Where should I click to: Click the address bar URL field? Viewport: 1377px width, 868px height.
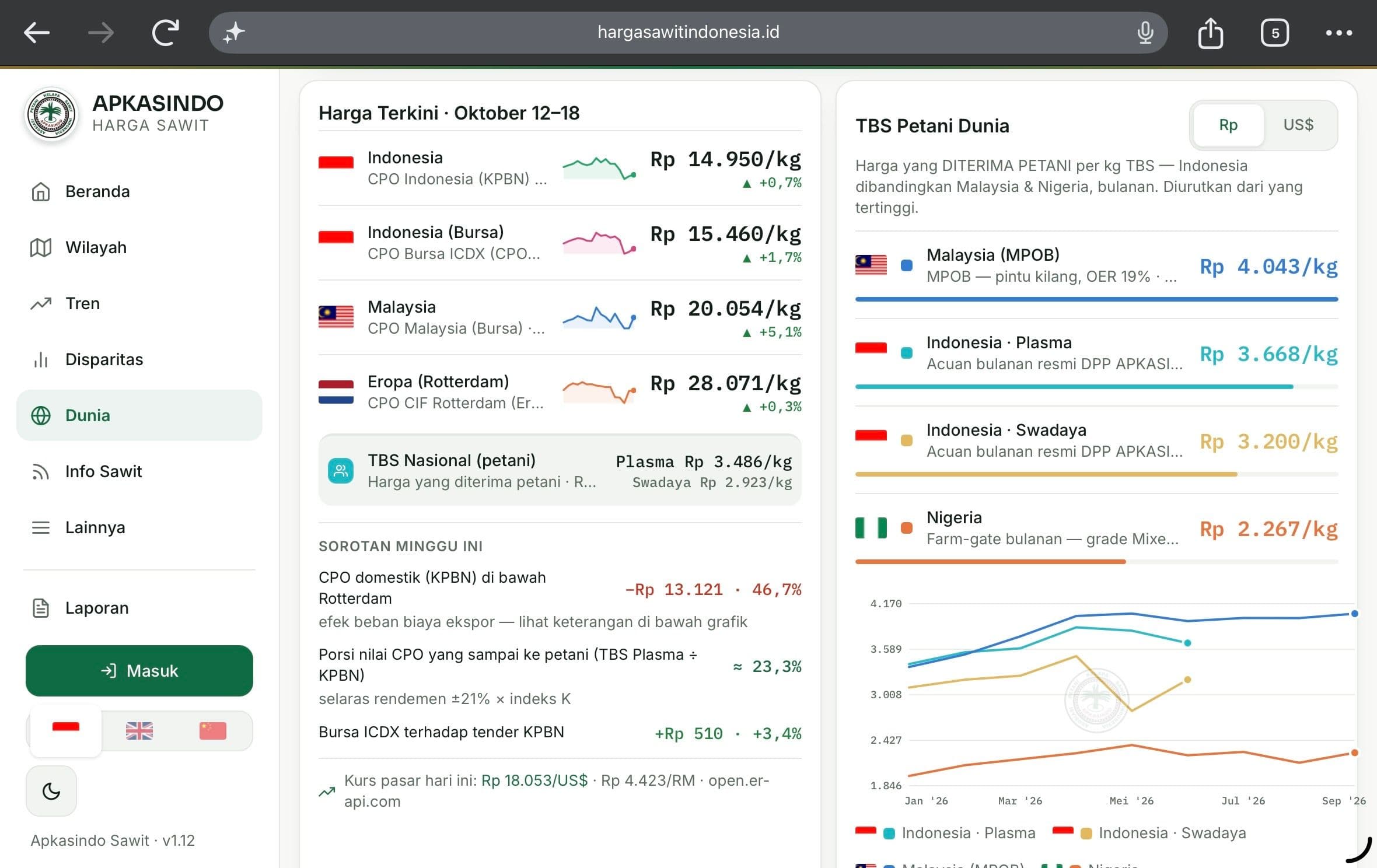point(688,33)
